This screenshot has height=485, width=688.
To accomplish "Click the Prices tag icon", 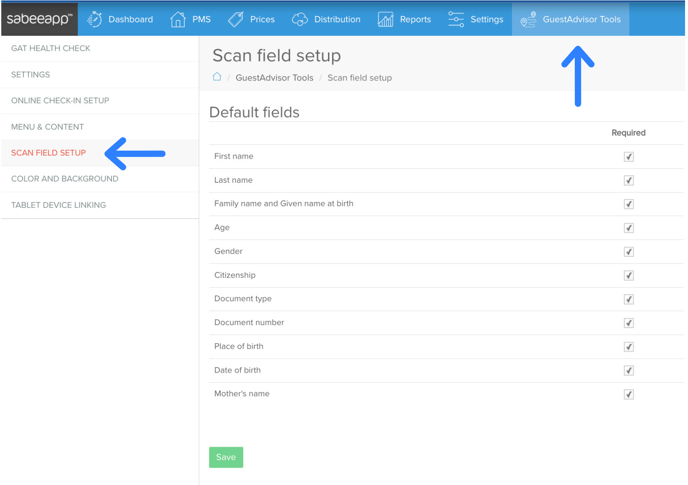I will [236, 19].
